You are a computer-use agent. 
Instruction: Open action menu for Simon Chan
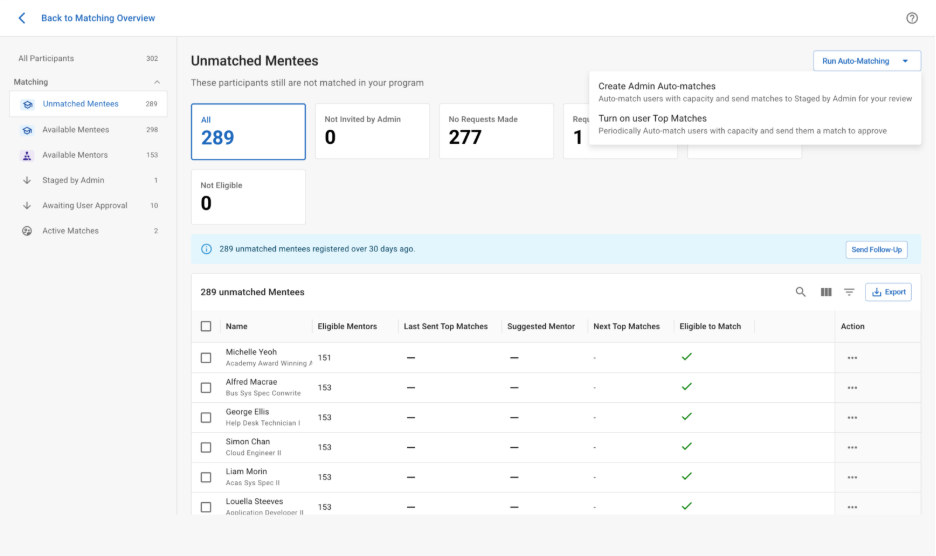[x=852, y=448]
